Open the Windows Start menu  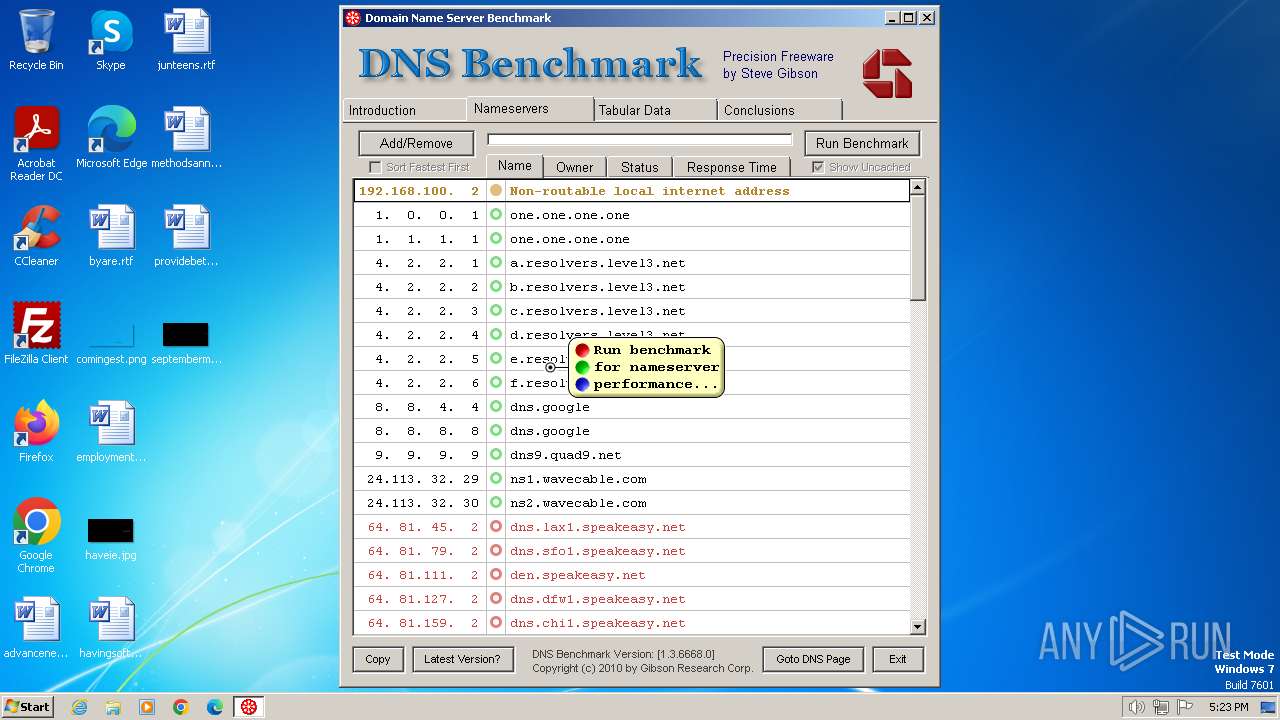28,707
